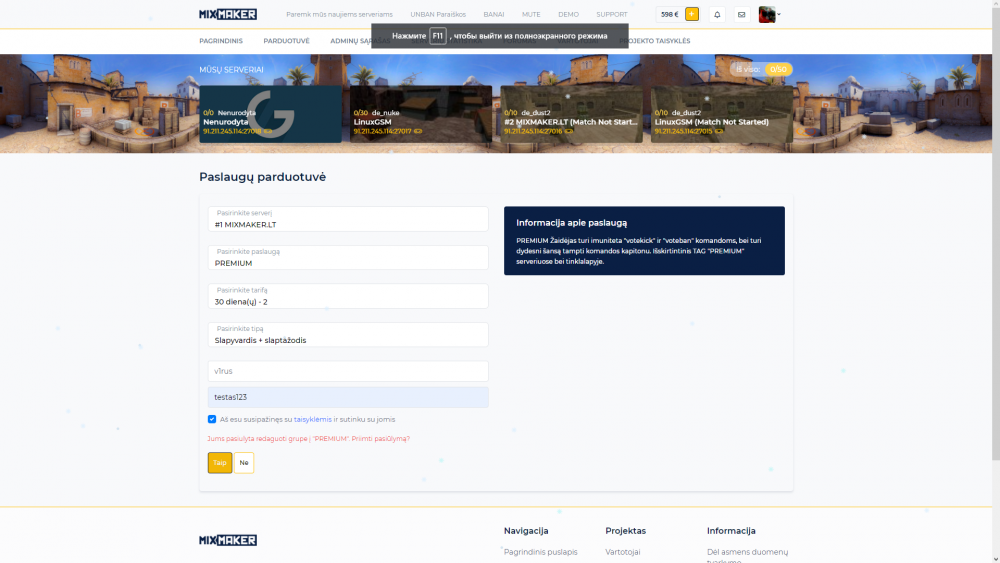Image resolution: width=1000 pixels, height=563 pixels.
Task: Open the notifications bell
Action: 717,14
